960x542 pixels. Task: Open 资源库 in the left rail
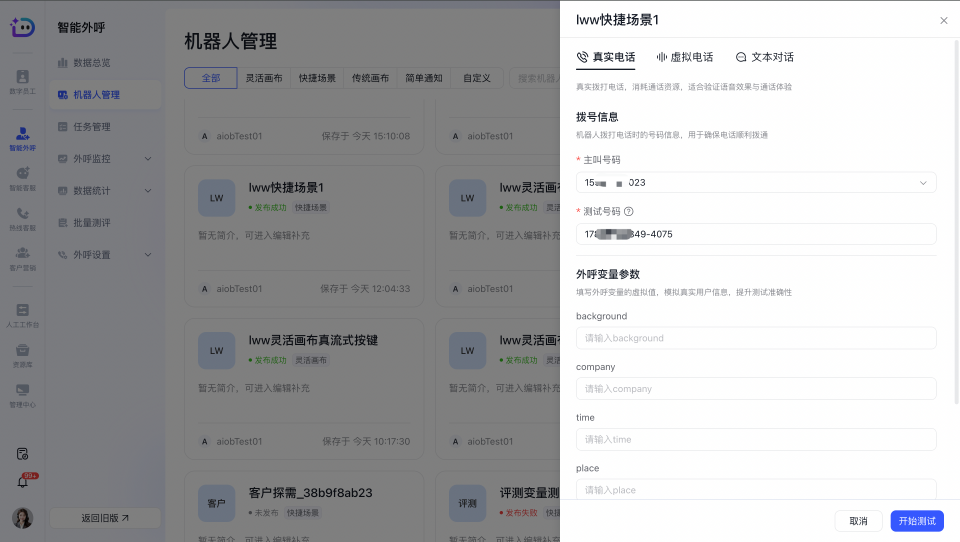[22, 356]
